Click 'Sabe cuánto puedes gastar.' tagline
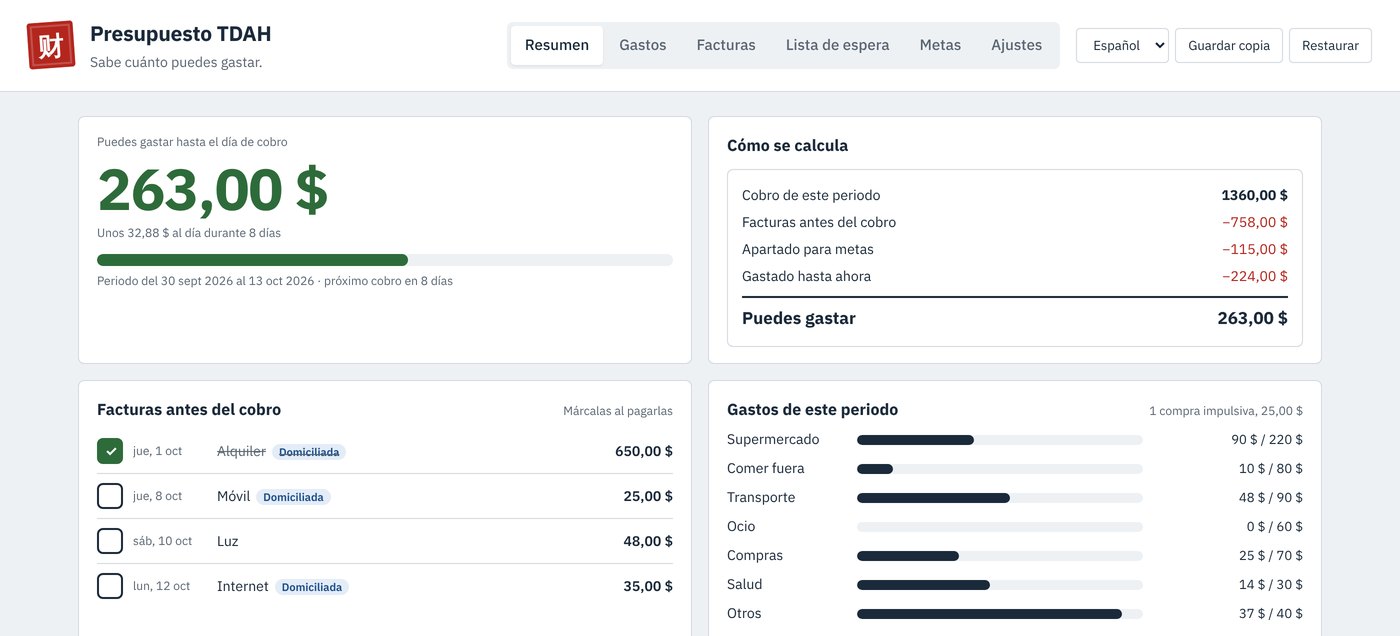 click(x=176, y=62)
